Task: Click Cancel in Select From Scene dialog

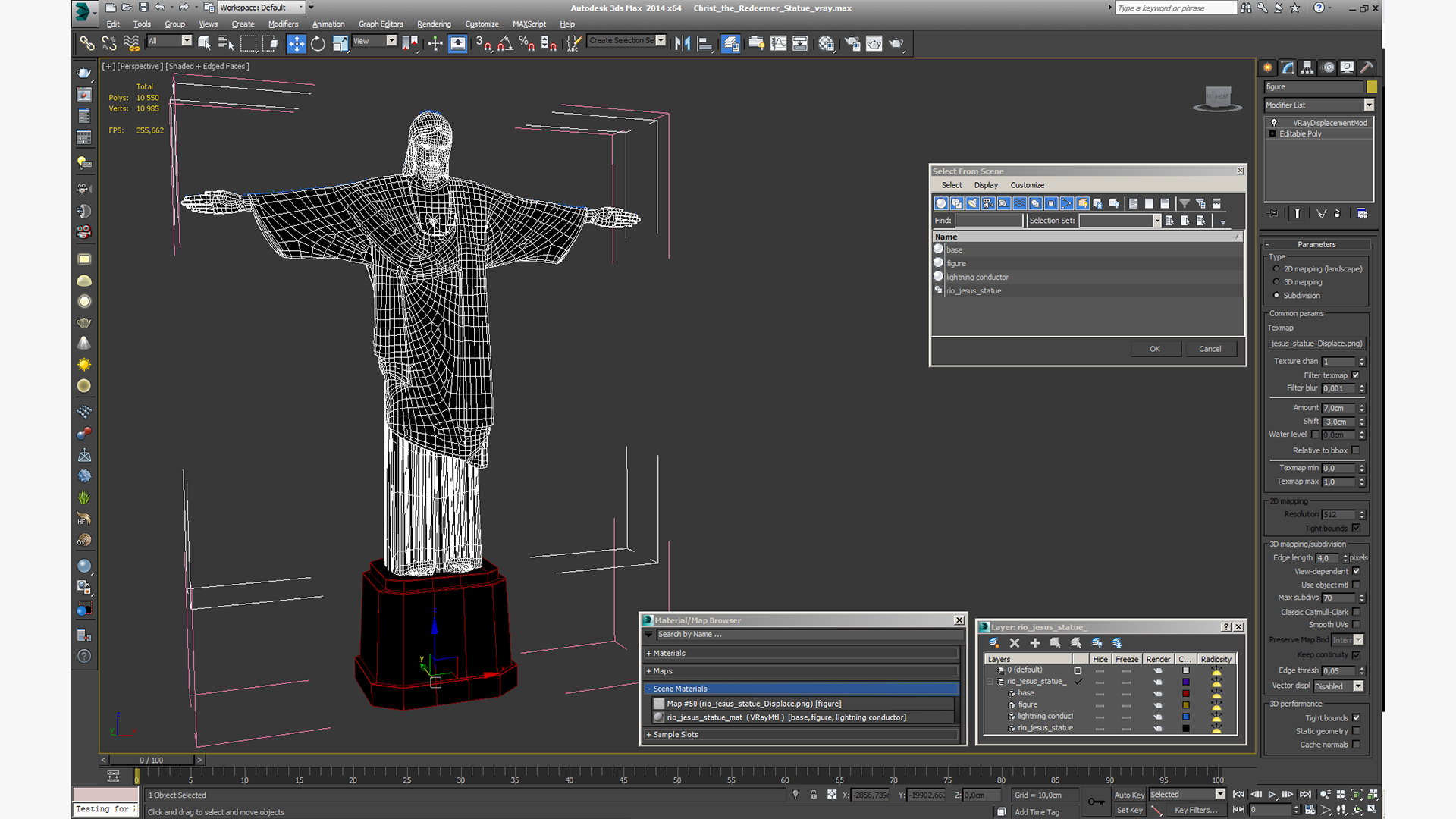Action: [1210, 349]
